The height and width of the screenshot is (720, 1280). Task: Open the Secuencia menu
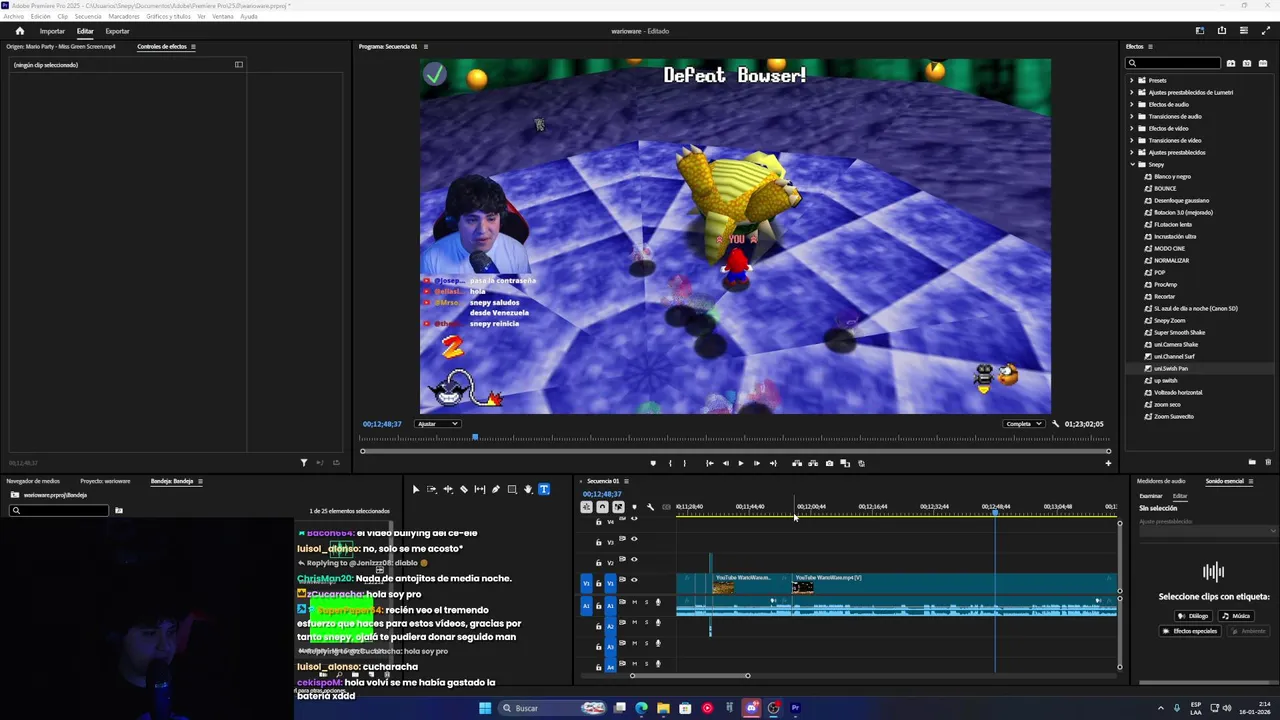click(88, 17)
